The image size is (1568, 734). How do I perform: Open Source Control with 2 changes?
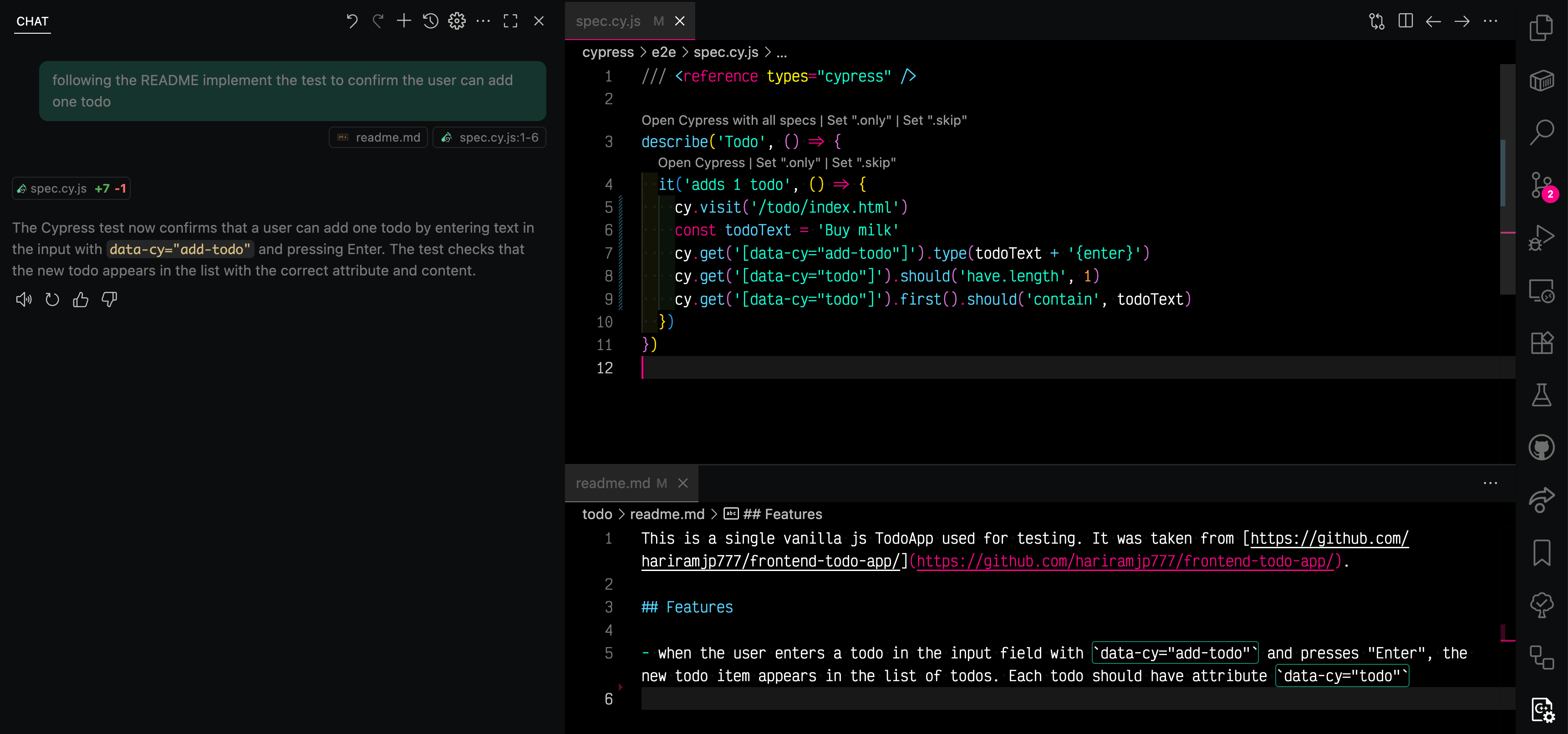click(1541, 185)
